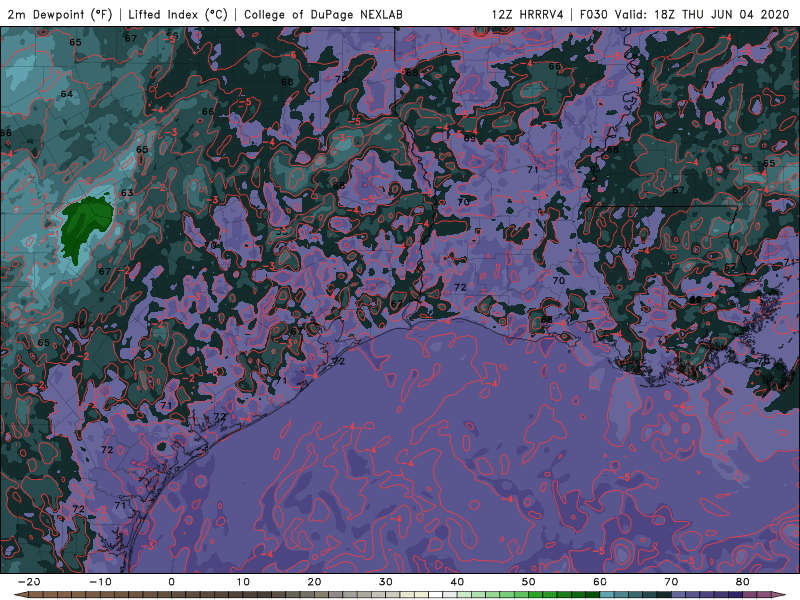800x600 pixels.
Task: Click the 20 label on the color scale
Action: pos(314,582)
